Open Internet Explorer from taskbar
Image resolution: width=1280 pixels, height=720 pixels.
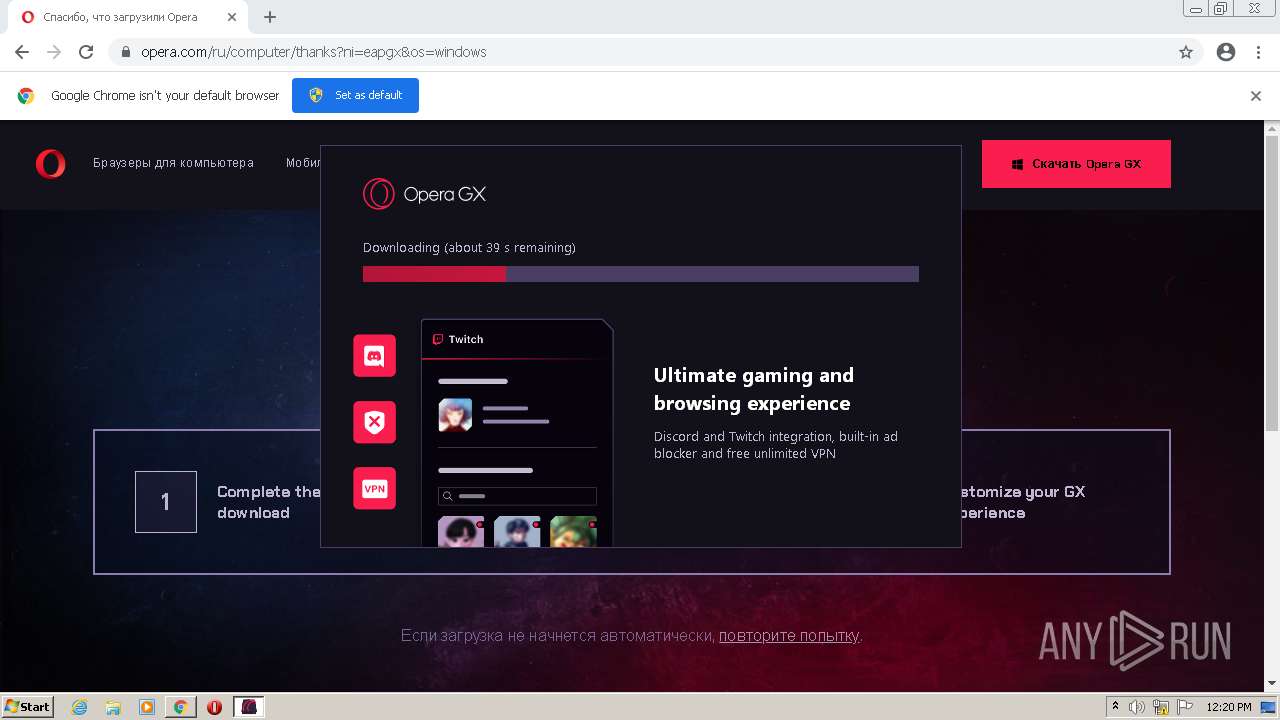(80, 707)
